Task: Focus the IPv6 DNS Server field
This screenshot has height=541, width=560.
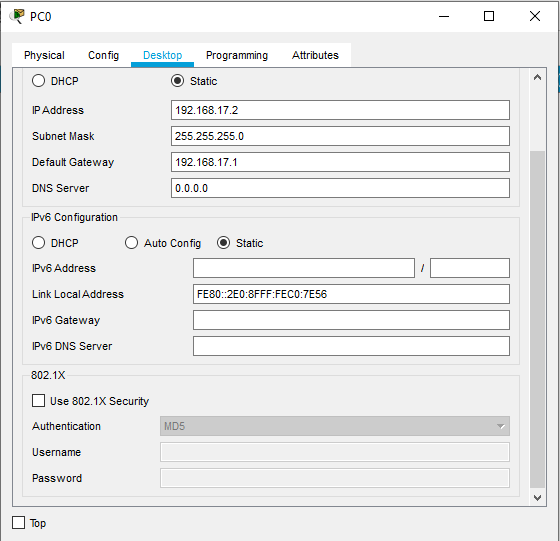Action: click(351, 346)
